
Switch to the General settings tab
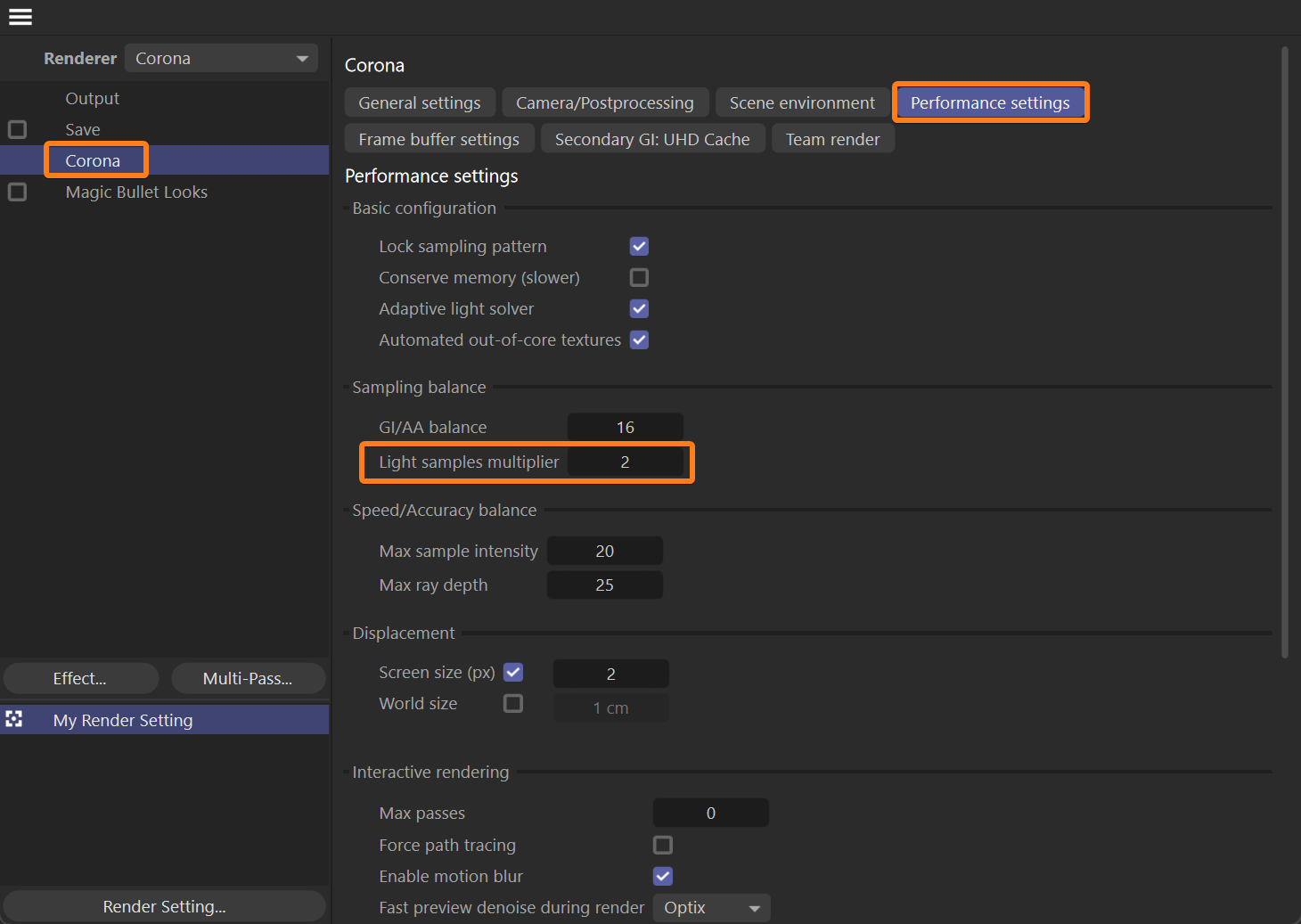(420, 102)
